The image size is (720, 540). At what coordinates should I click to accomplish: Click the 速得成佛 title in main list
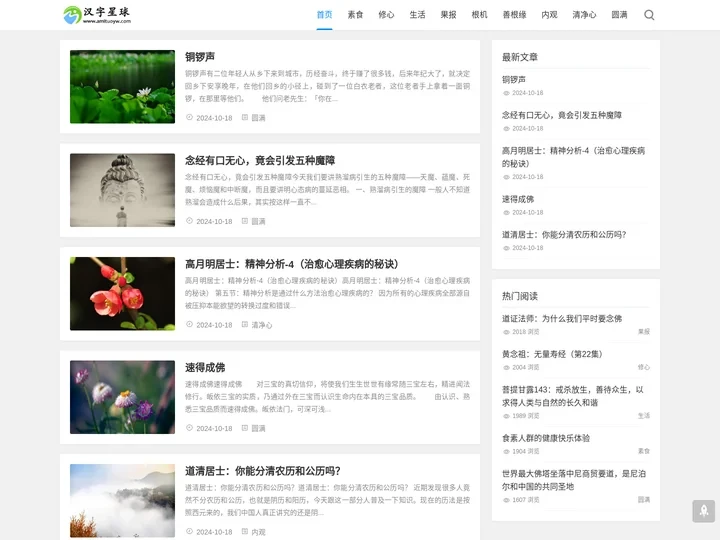coord(205,367)
